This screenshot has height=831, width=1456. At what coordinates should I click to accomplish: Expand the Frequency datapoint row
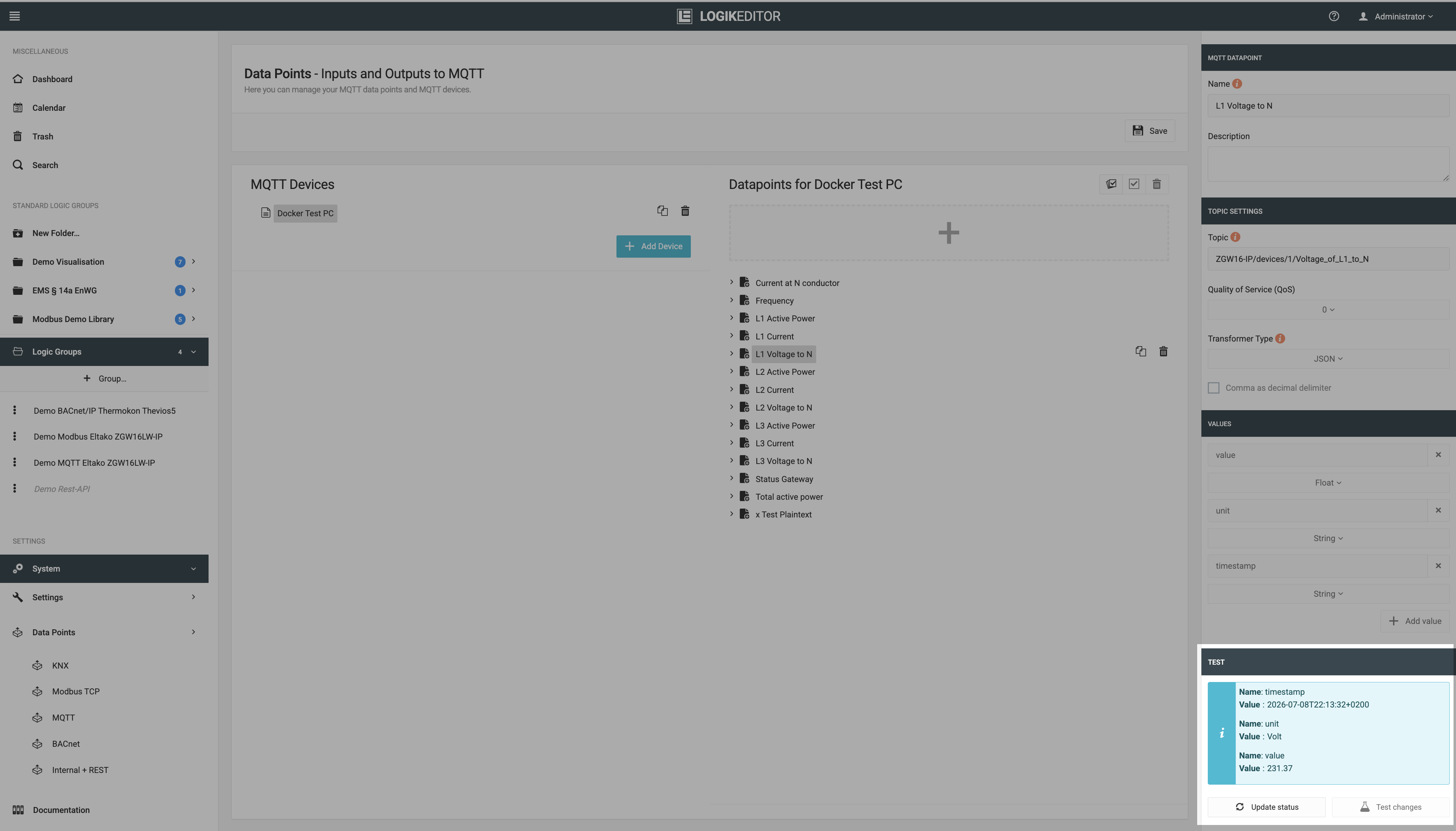click(732, 300)
